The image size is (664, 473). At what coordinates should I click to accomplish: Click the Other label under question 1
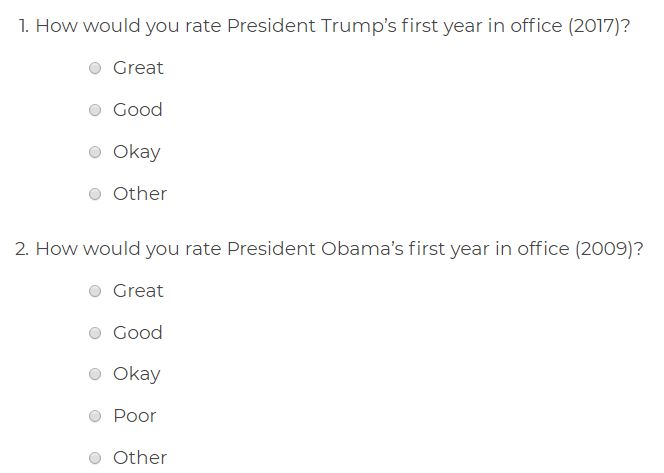point(140,194)
